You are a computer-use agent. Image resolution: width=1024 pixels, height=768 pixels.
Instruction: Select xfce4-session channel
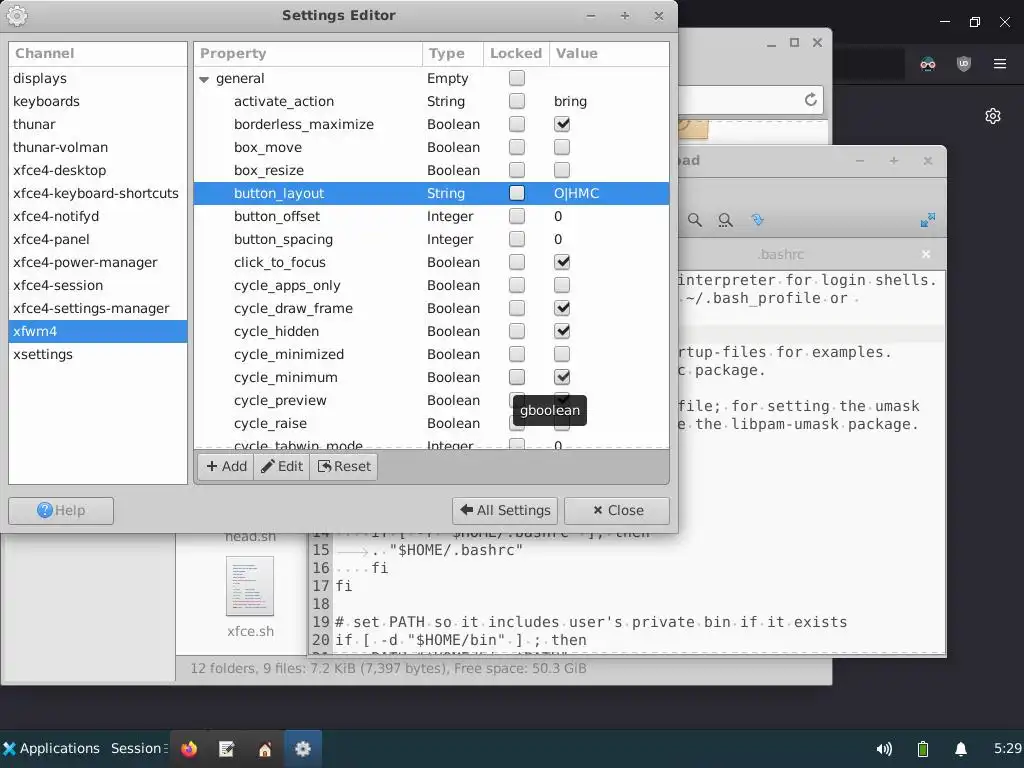pyautogui.click(x=98, y=285)
